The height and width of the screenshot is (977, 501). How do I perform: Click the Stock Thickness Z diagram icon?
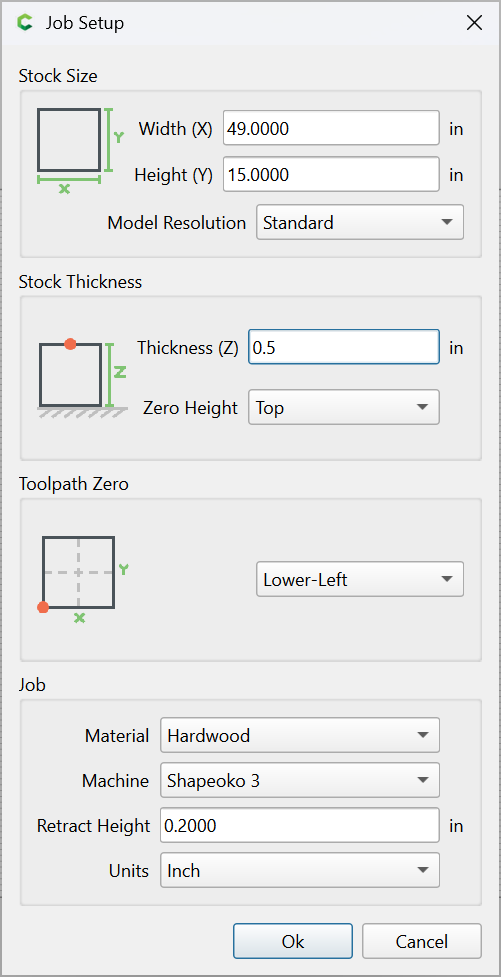(82, 378)
